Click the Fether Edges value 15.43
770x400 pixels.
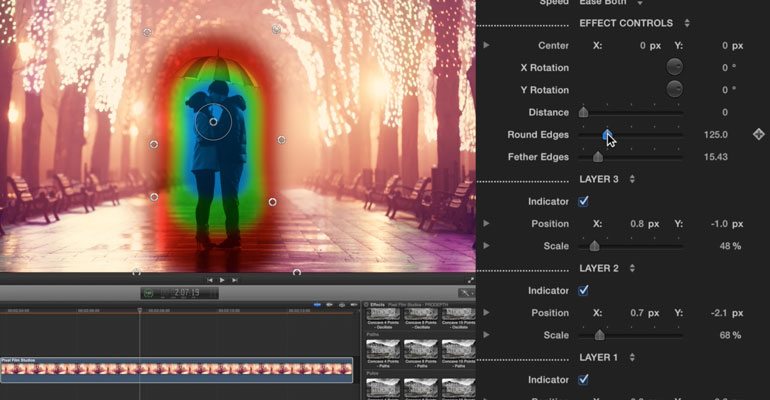coord(715,157)
